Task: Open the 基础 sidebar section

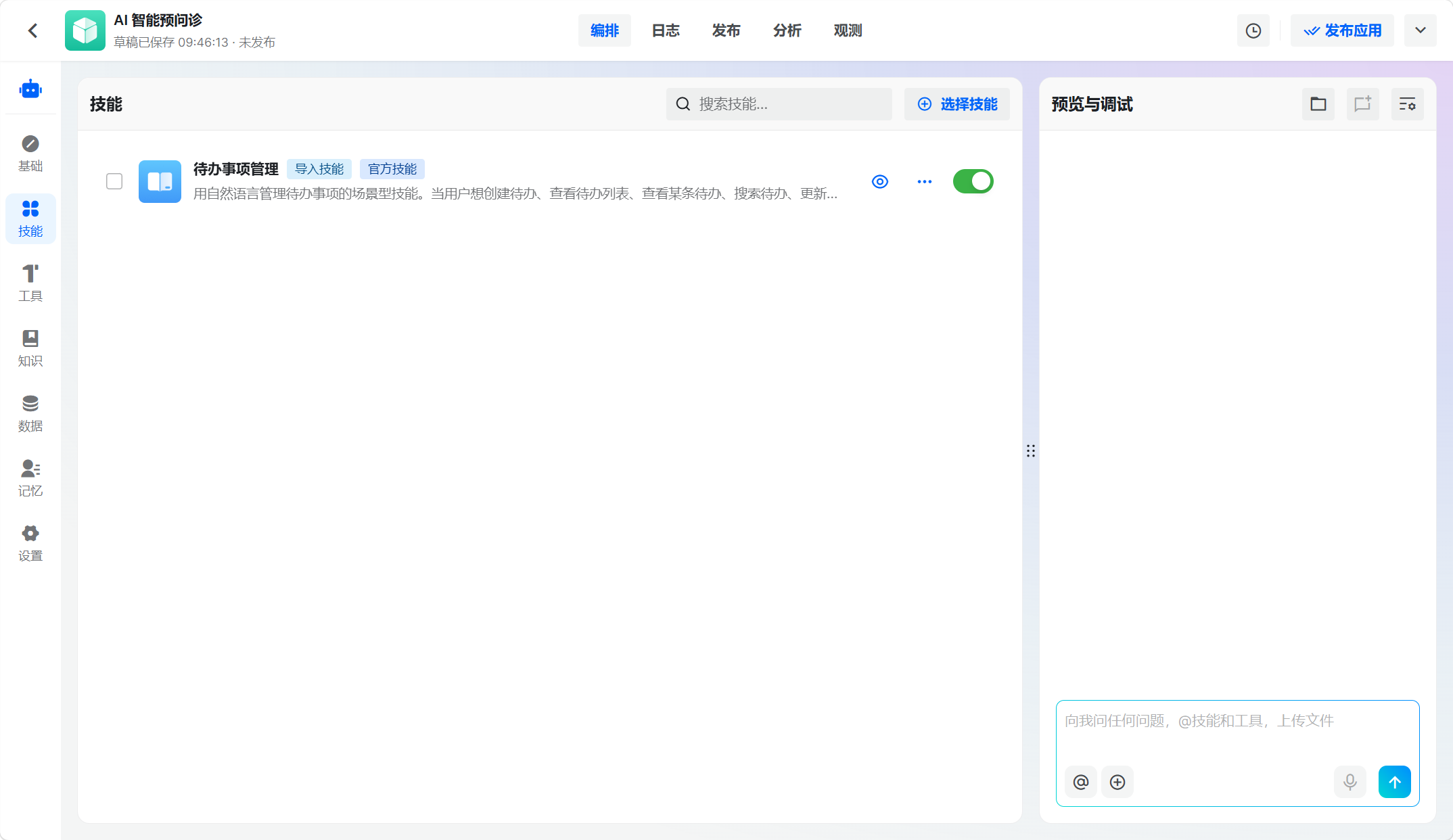Action: 30,154
